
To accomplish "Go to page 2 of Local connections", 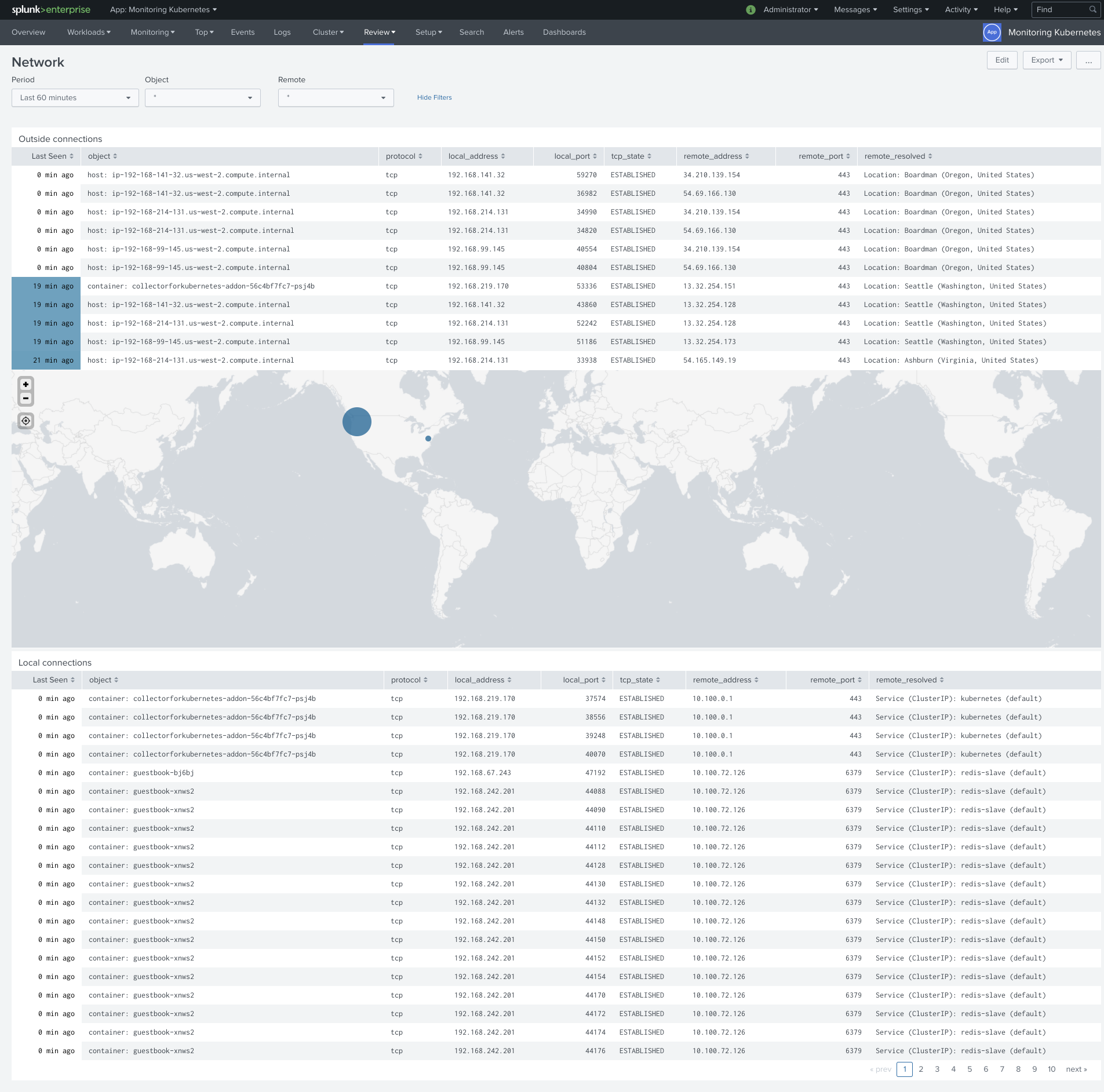I will coord(921,1069).
